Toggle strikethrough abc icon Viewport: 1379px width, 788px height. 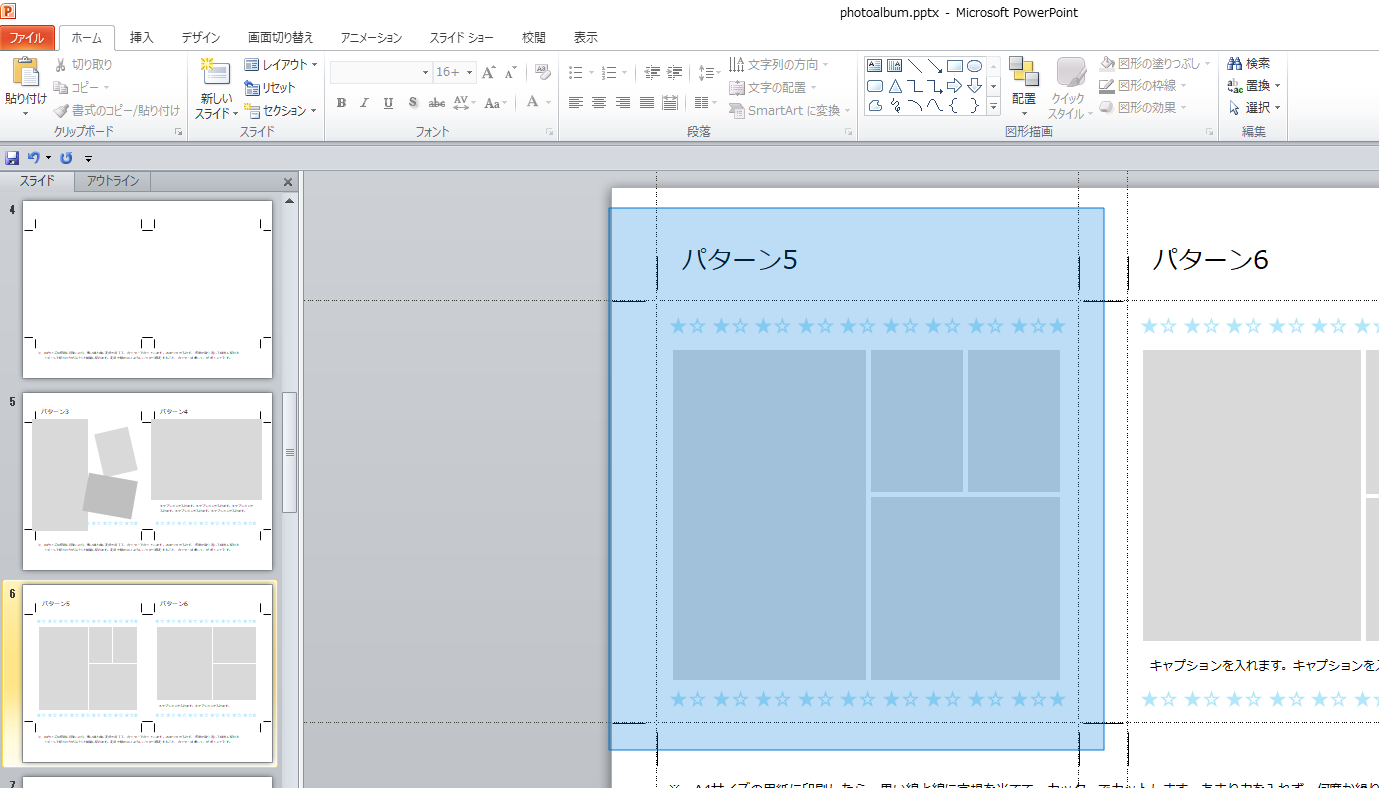click(436, 102)
